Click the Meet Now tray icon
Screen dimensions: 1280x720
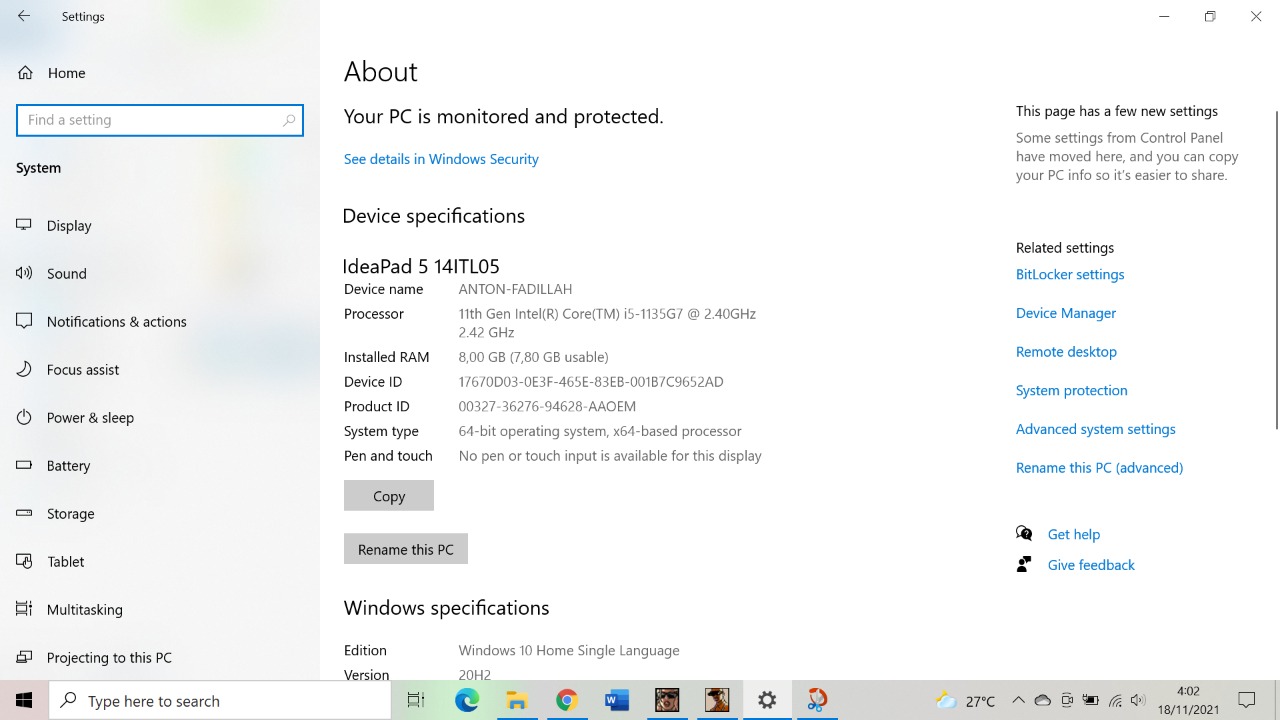coord(1067,700)
